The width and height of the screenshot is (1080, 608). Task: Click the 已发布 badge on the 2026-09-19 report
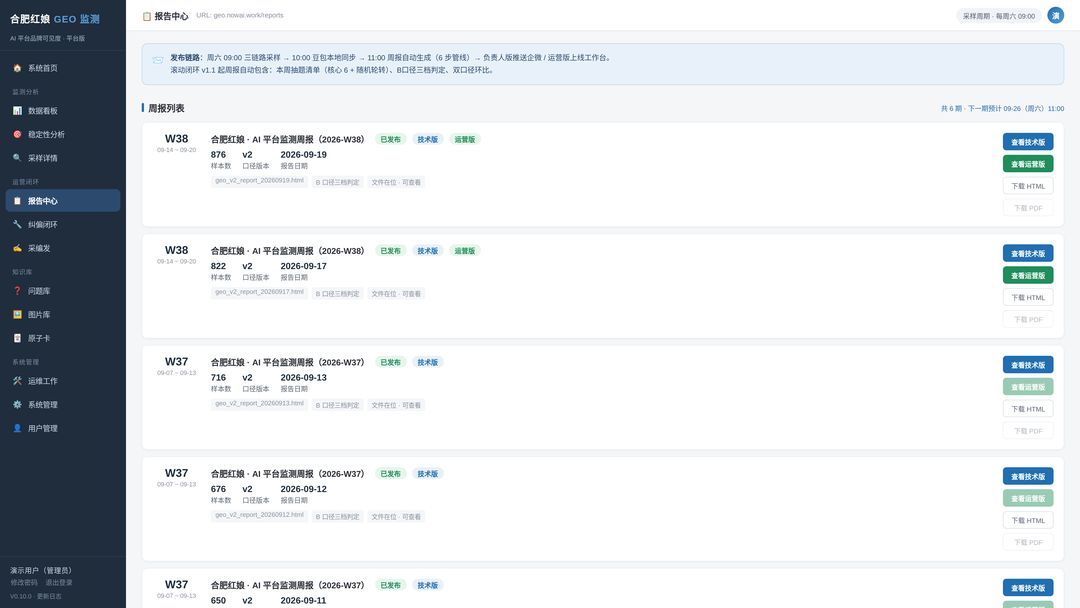[391, 139]
